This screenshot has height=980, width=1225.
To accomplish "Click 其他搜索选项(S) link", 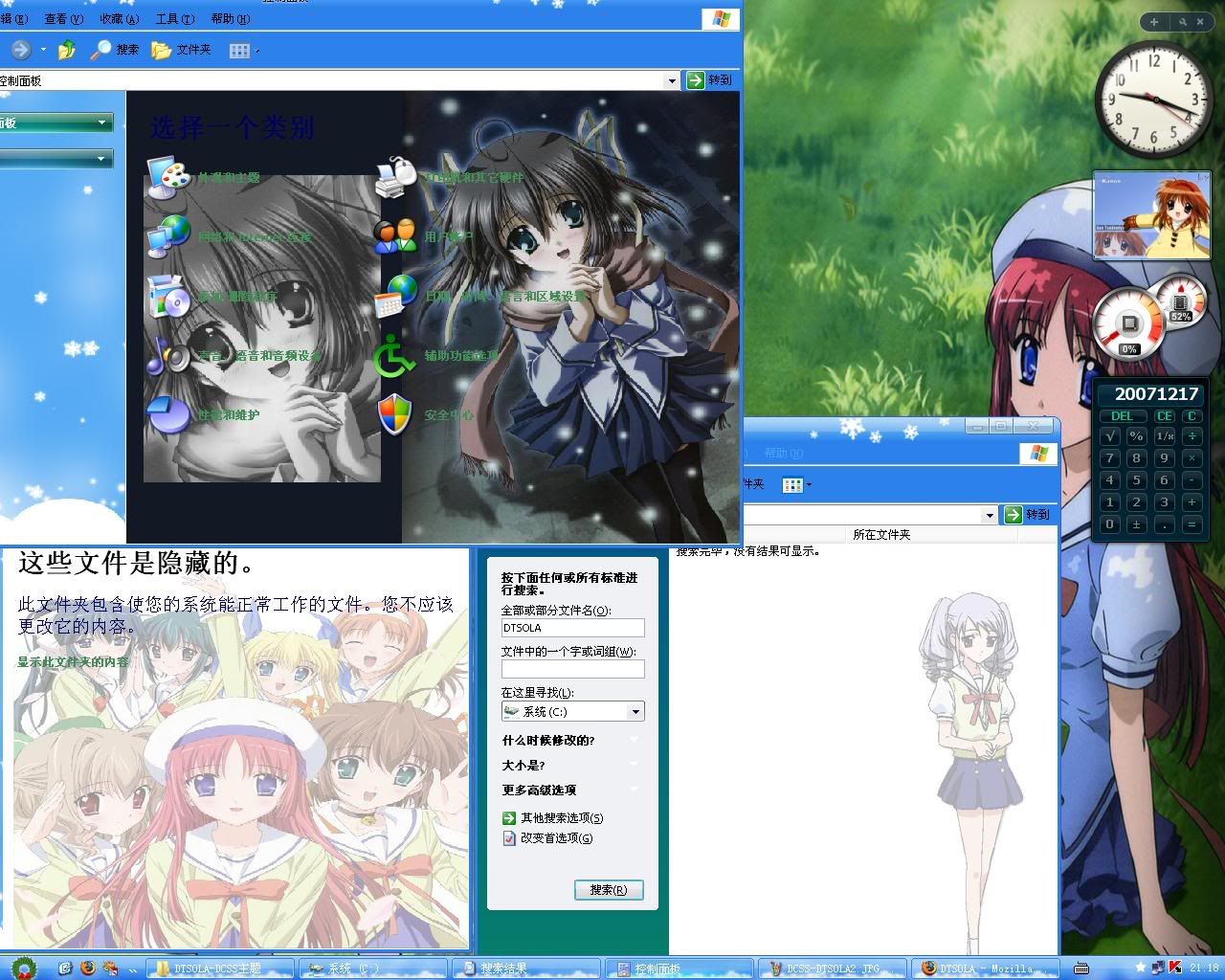I will [x=552, y=818].
